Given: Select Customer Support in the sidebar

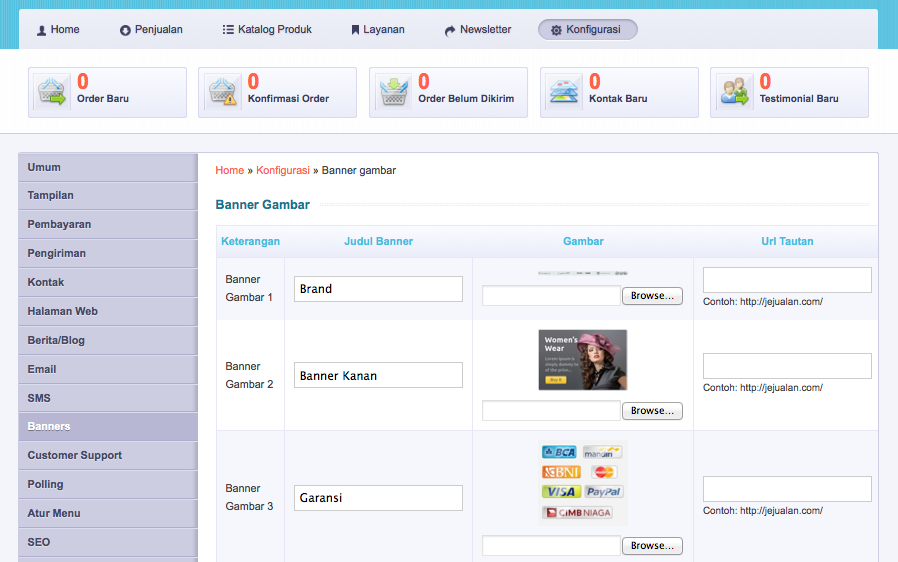Looking at the screenshot, I should point(75,455).
